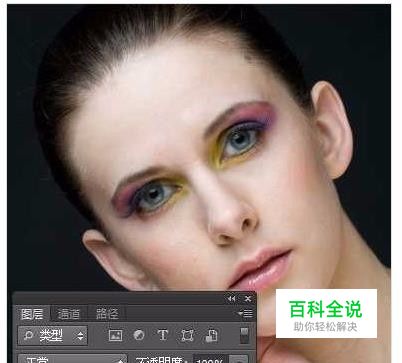Open the 不透明度 opacity slider arrow
Screen dimensions: 402x363
coord(239,360)
